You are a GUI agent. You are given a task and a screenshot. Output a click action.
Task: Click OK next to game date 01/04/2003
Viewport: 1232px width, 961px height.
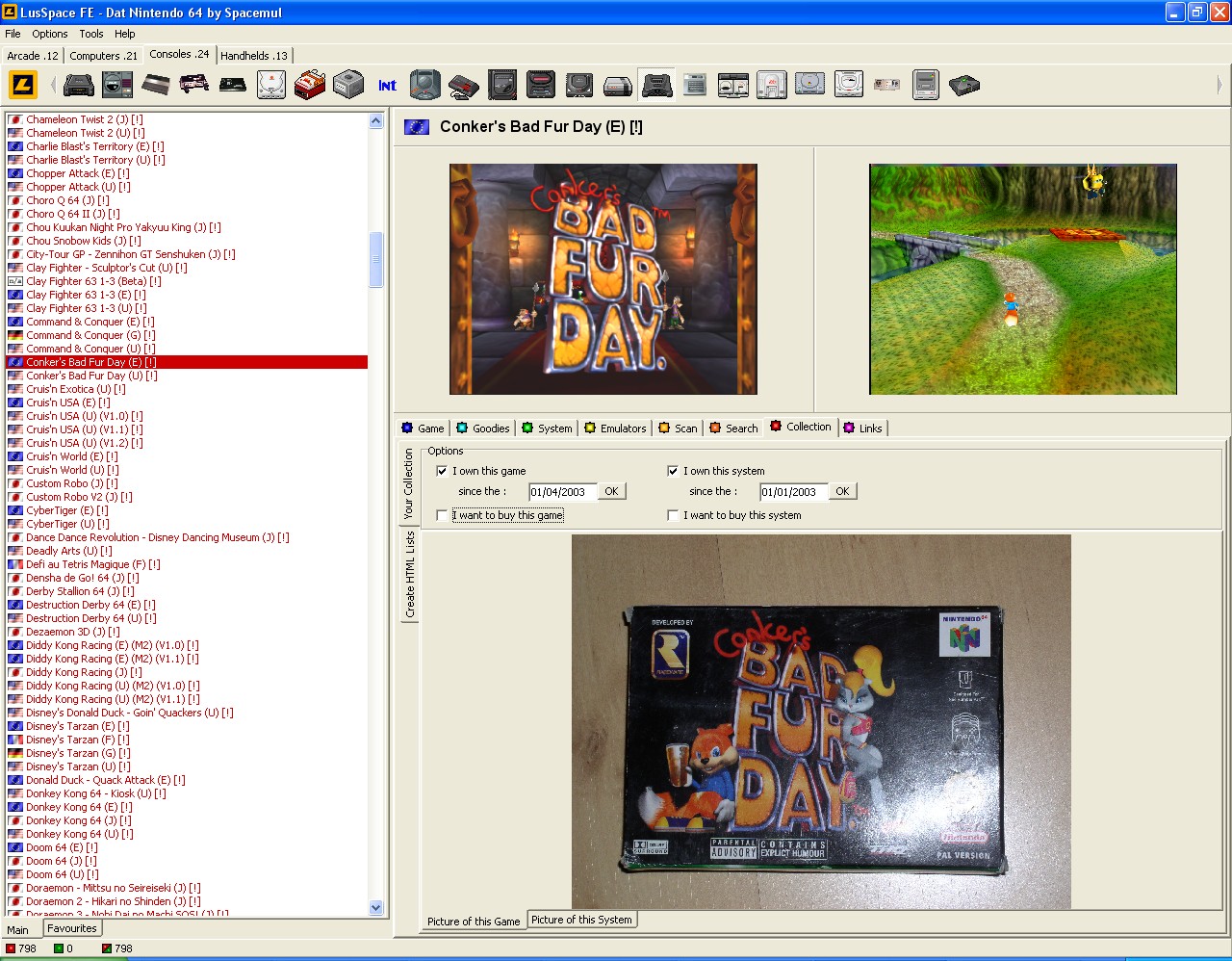click(x=611, y=491)
